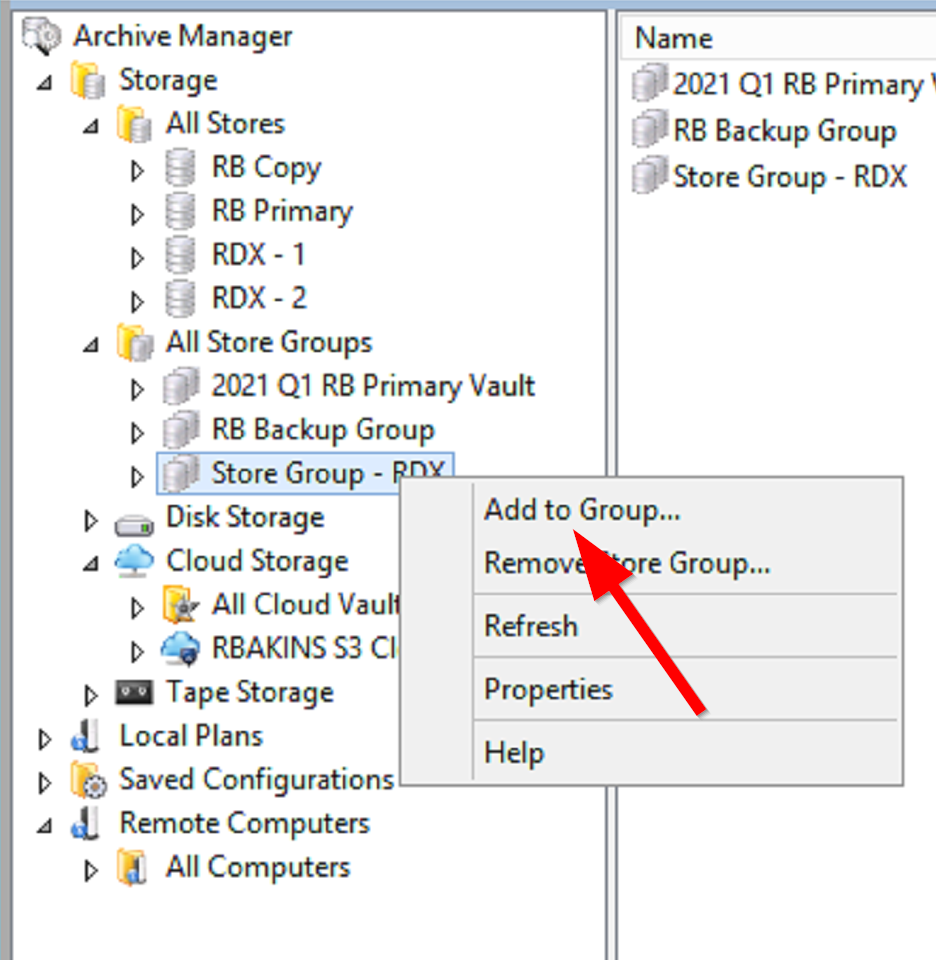Click the RDX - 2 store icon
This screenshot has height=960, width=936.
181,299
